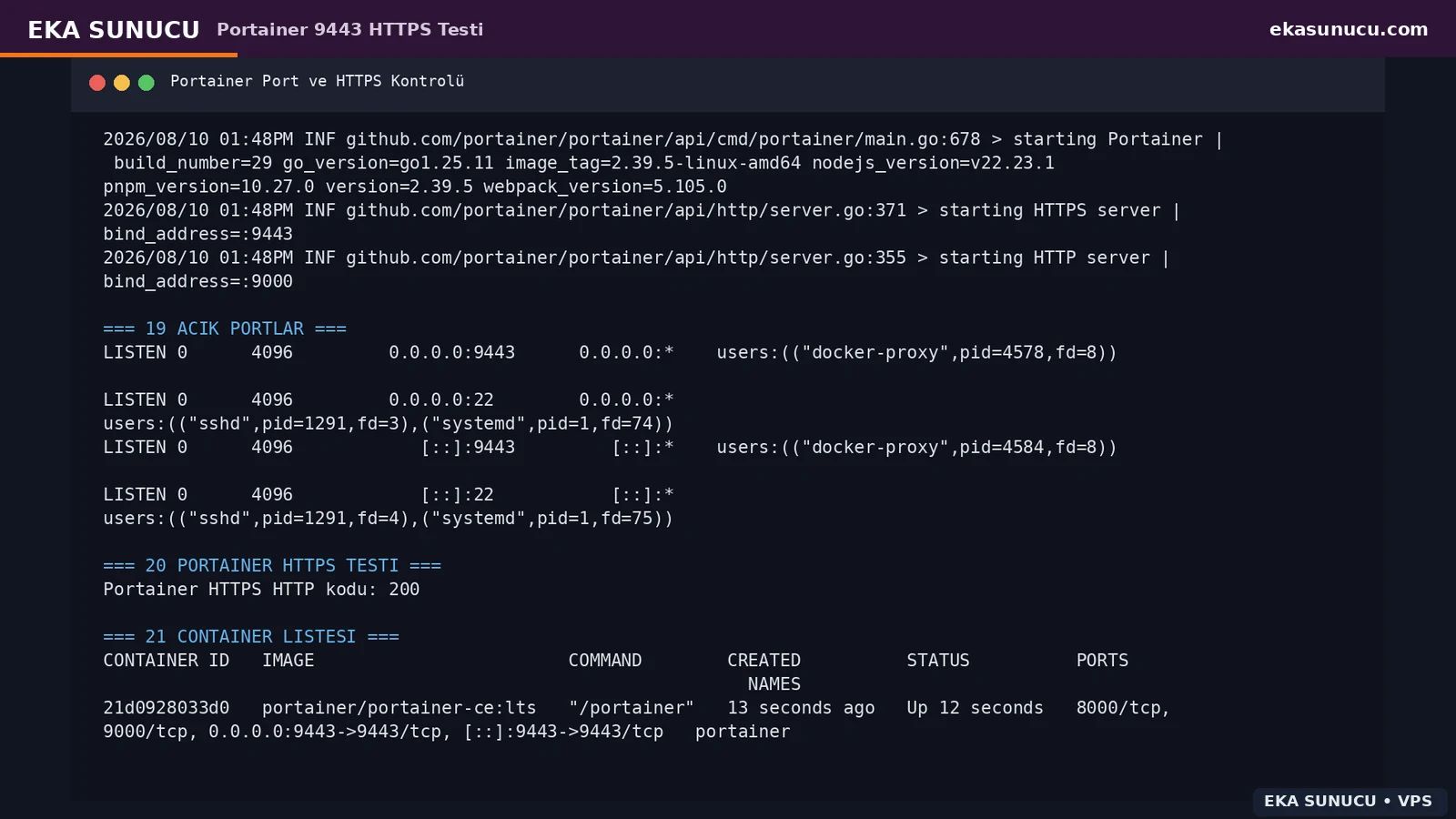Click the 'starting HTTPS server' log text
1456x819 pixels.
tap(1050, 210)
